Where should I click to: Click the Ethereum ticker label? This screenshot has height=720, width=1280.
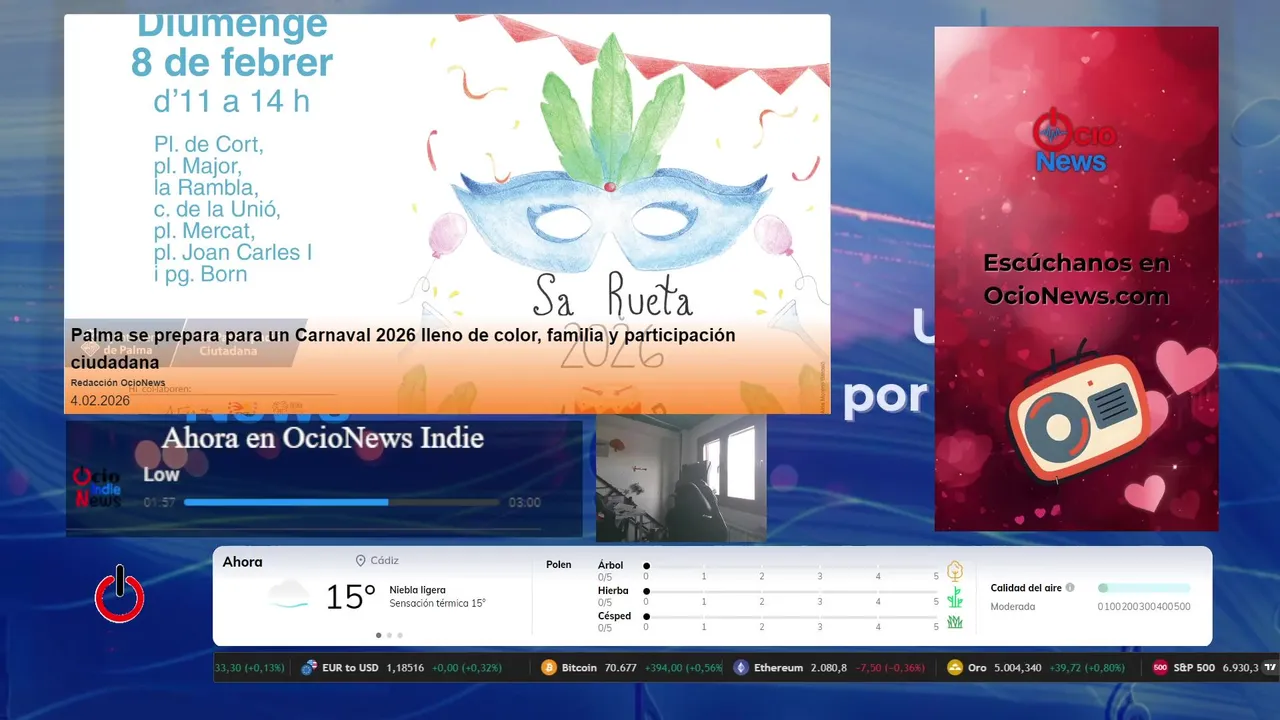(x=778, y=667)
